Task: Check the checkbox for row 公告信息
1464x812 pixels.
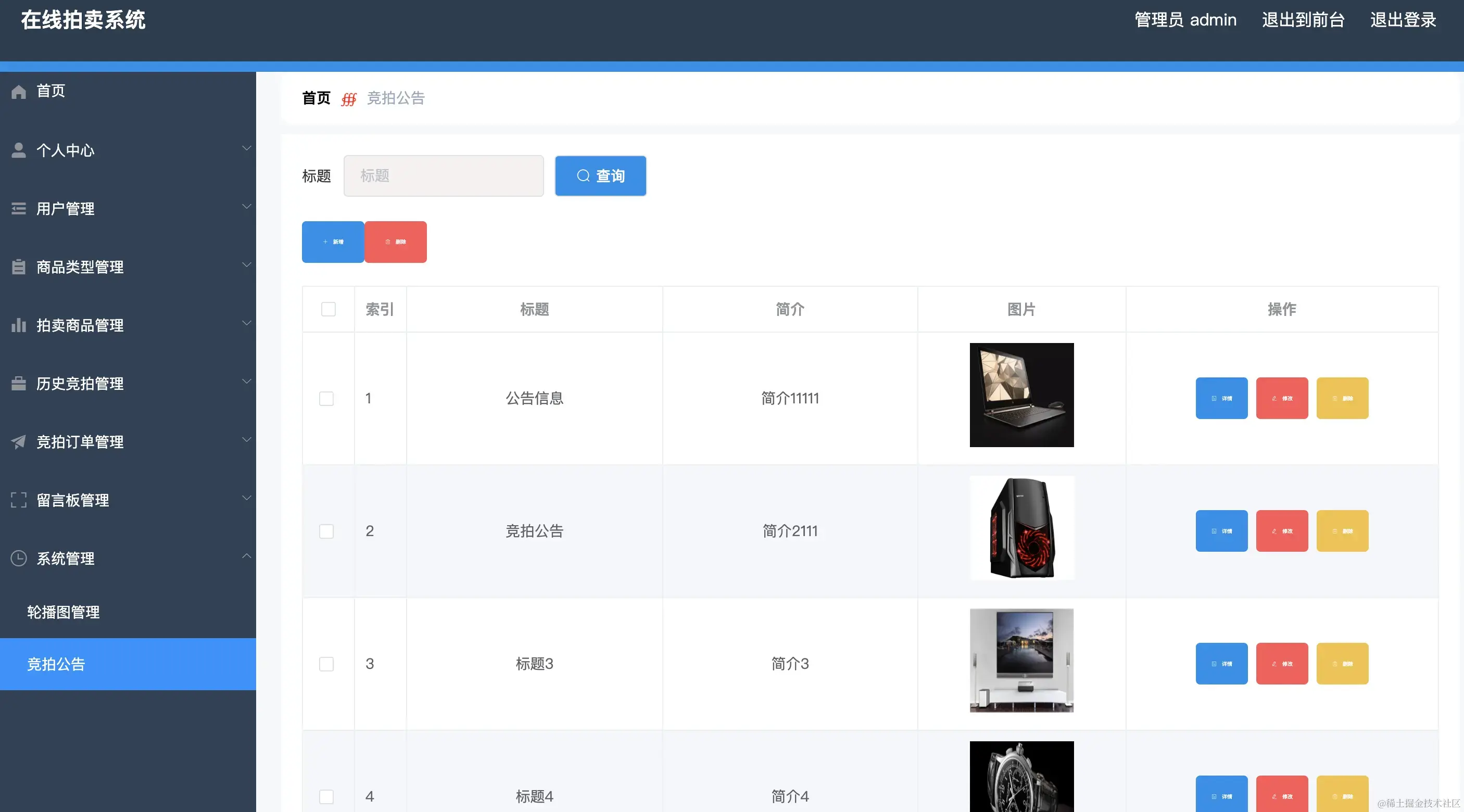Action: (326, 398)
